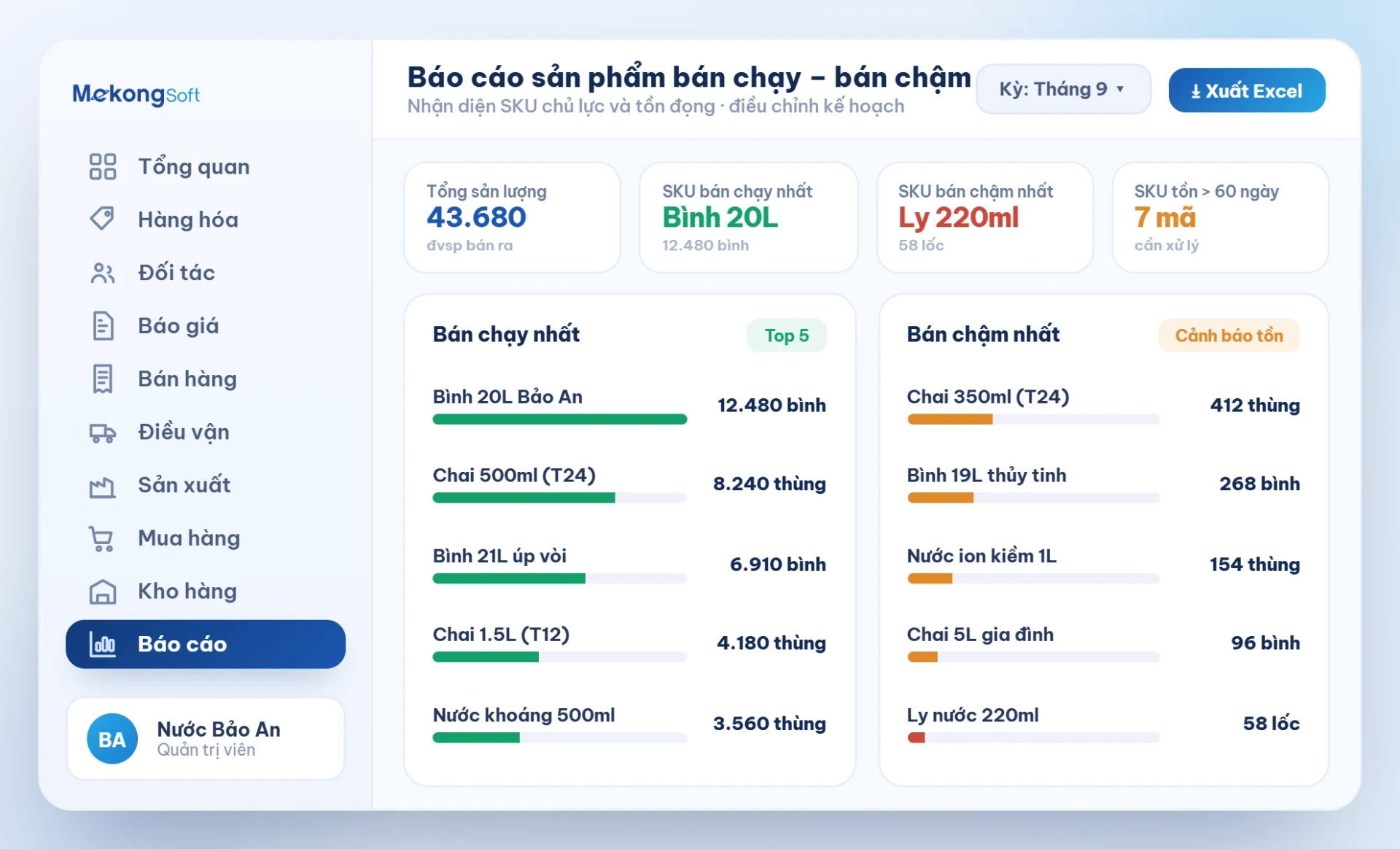Click the Chai 350ml (T24) orange bar
1400x849 pixels.
[x=950, y=419]
